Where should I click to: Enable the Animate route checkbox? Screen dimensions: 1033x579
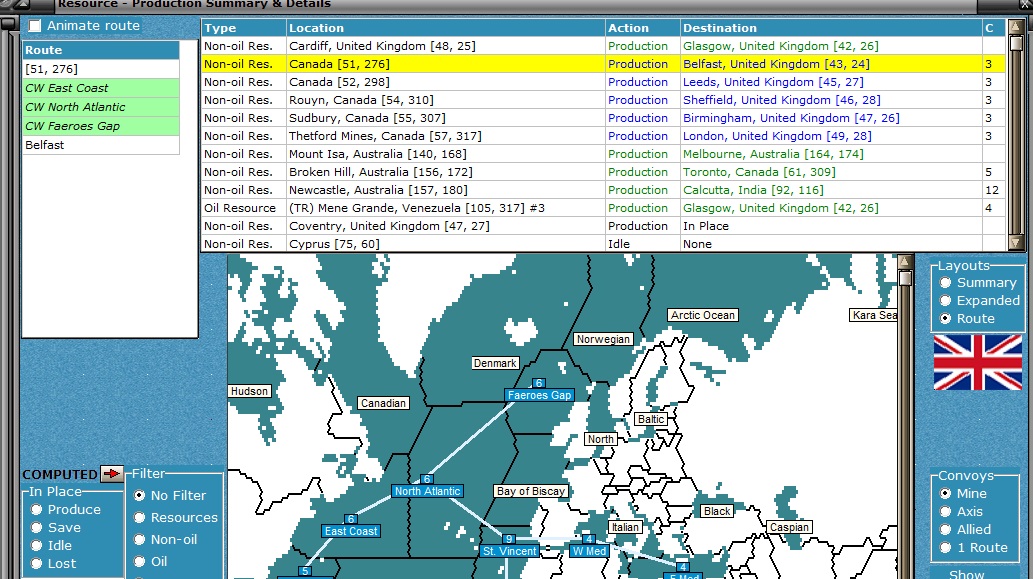pos(35,26)
